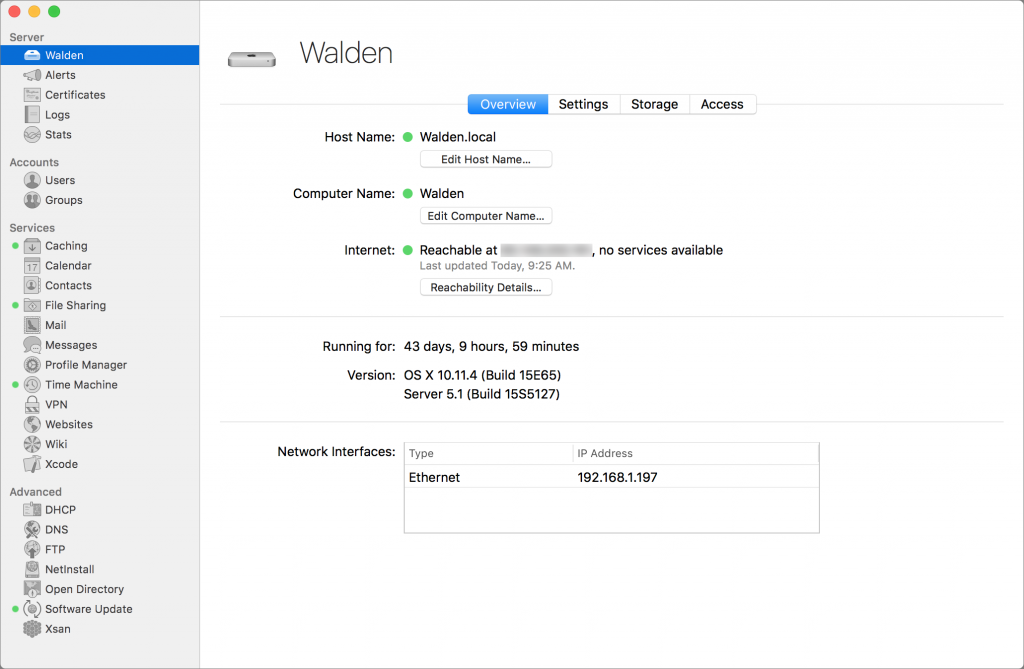Open the Alerts megaphone icon in sidebar
Image resolution: width=1024 pixels, height=669 pixels.
point(32,75)
